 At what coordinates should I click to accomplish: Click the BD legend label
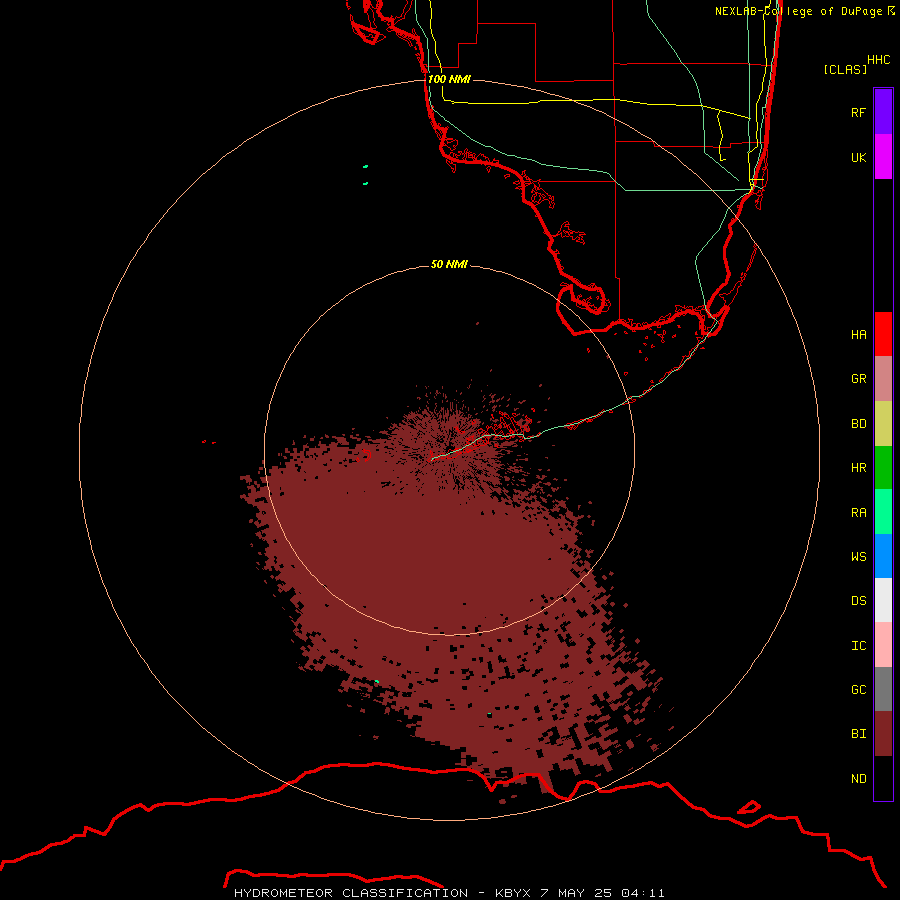858,424
